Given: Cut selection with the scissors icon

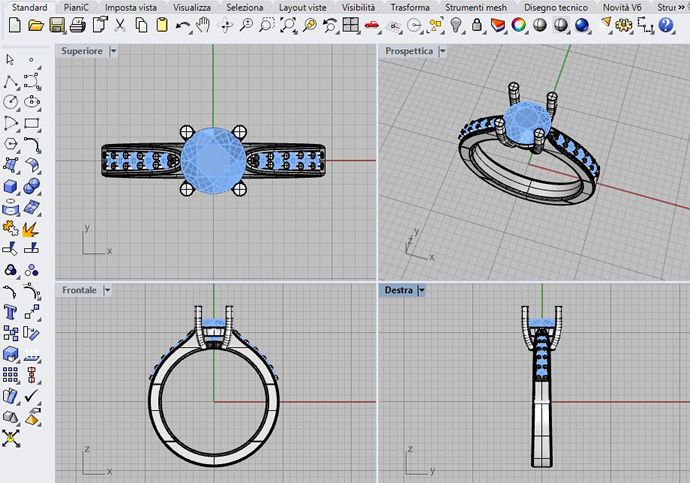Looking at the screenshot, I should 120,26.
